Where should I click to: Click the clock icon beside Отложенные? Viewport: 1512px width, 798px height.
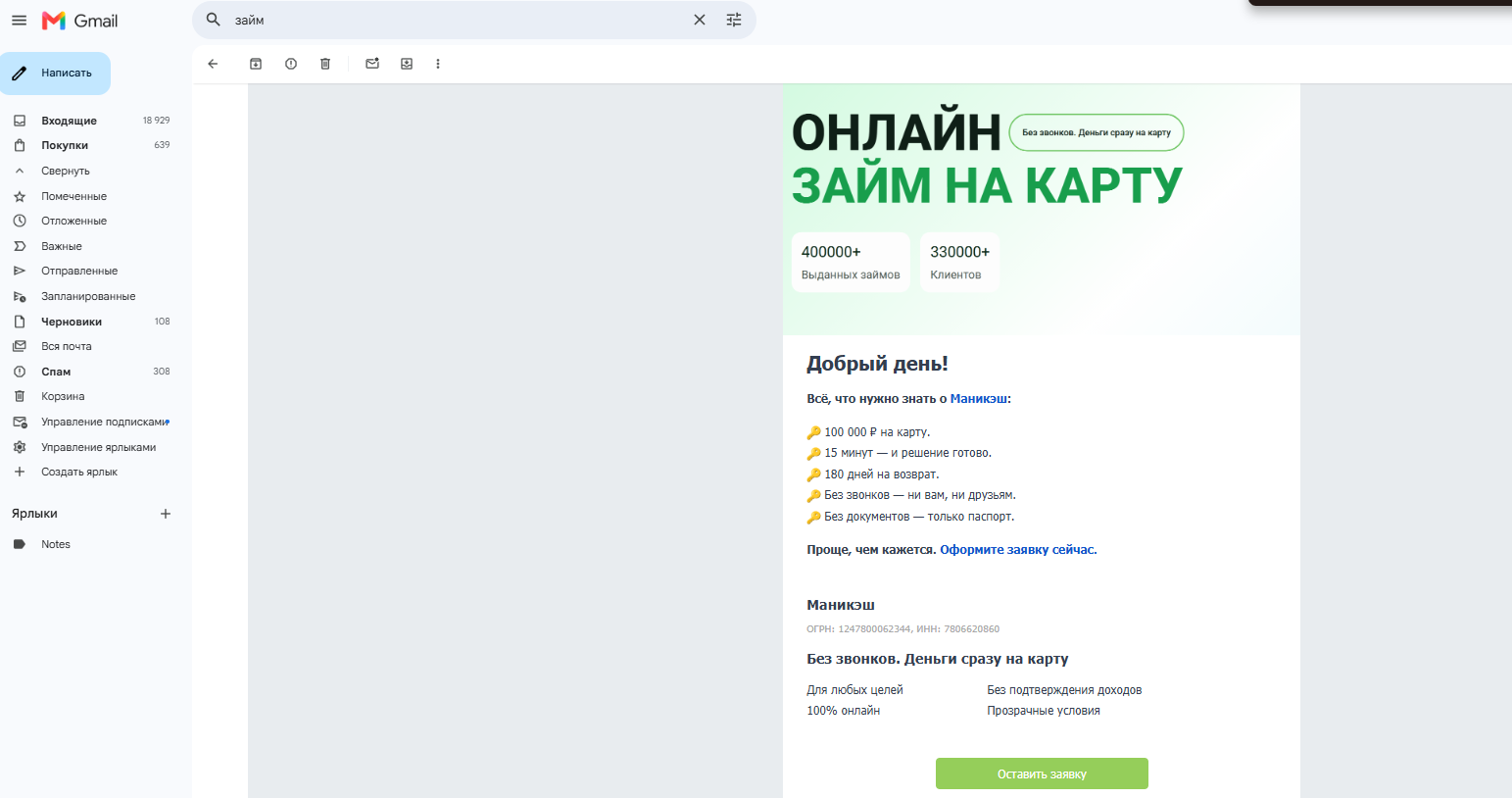point(20,221)
